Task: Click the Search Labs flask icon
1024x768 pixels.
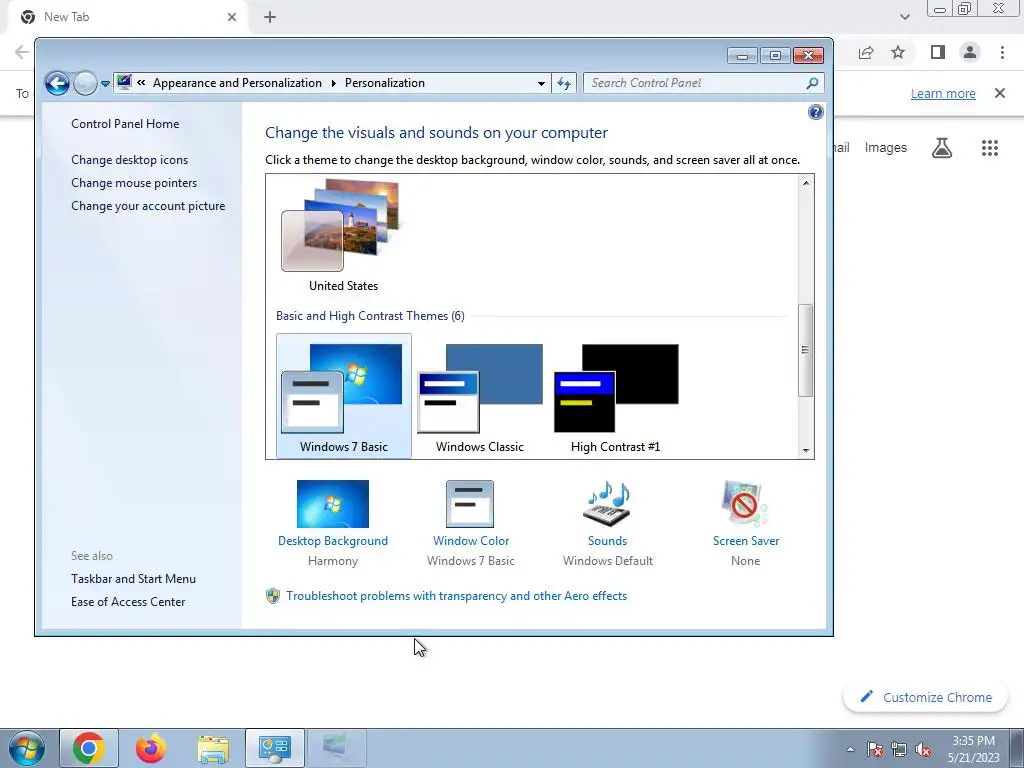Action: click(942, 148)
